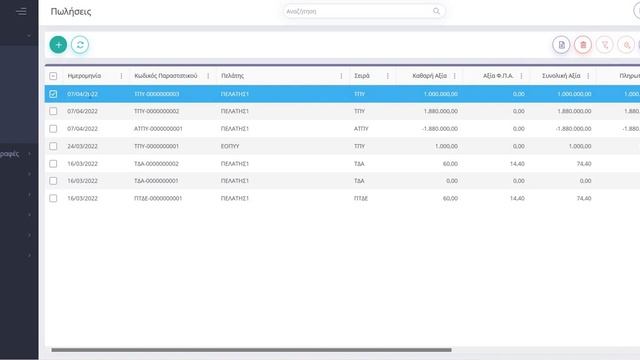Image resolution: width=640 pixels, height=360 pixels.
Task: Uncheck the ΤΠΥ-0000000003 row checkbox
Action: (53, 94)
